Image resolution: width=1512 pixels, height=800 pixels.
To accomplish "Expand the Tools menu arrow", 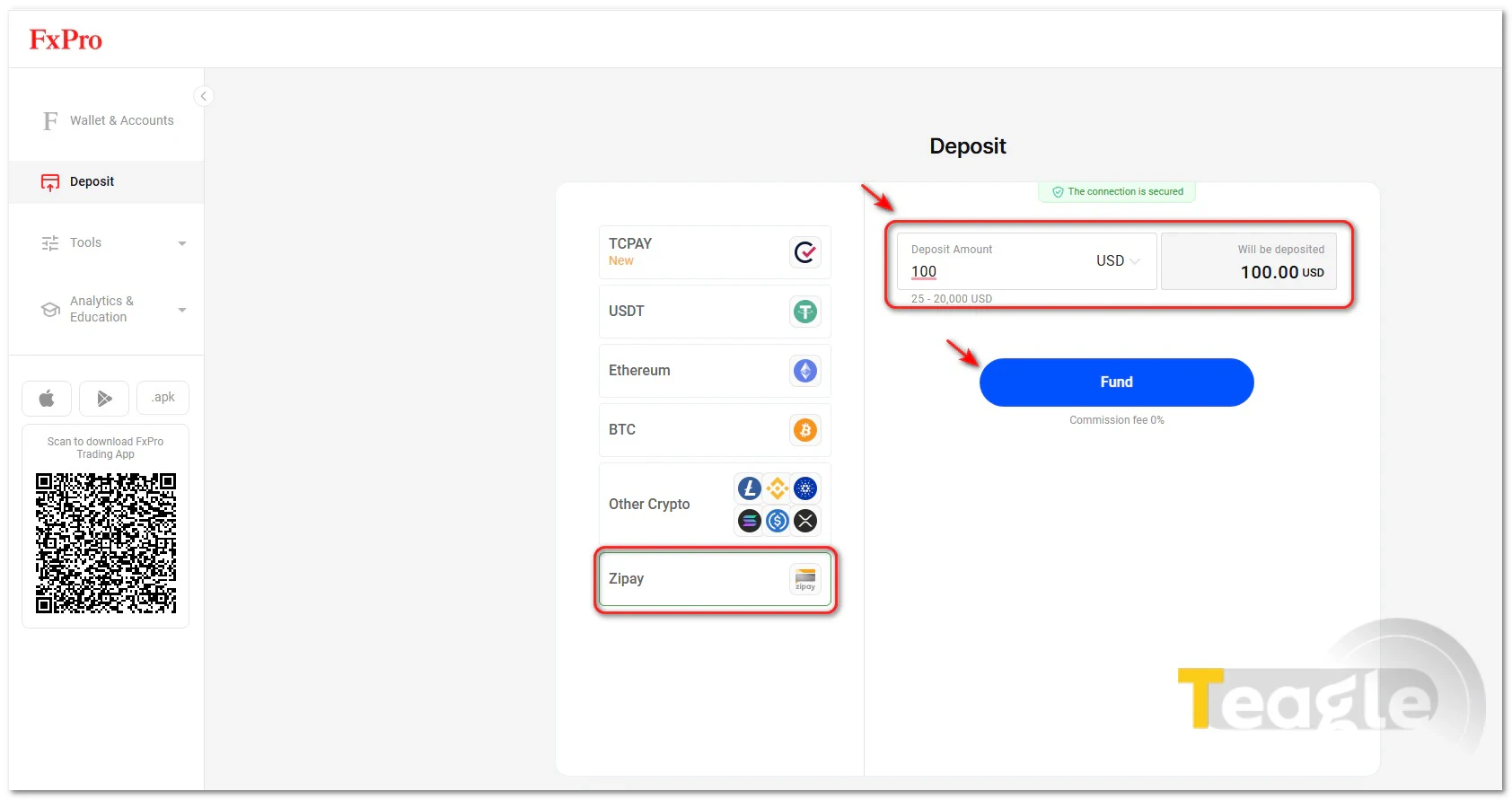I will tap(182, 243).
